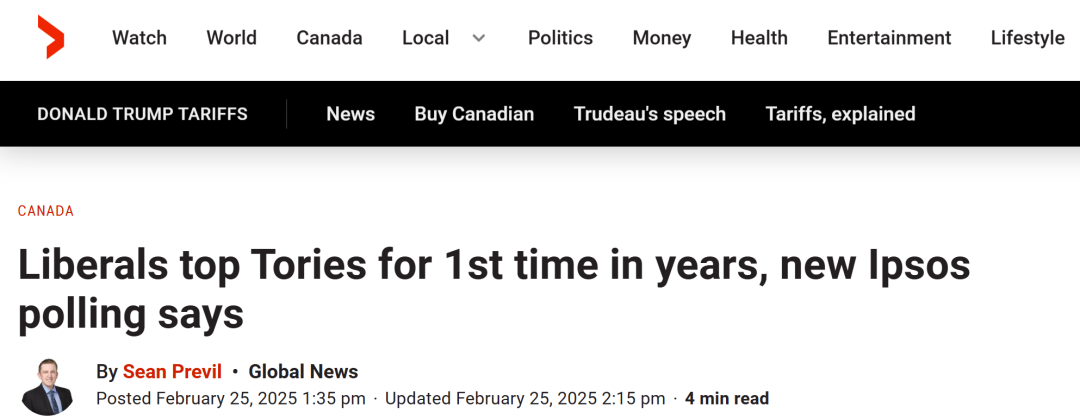
Task: Go to the World section
Action: [231, 38]
